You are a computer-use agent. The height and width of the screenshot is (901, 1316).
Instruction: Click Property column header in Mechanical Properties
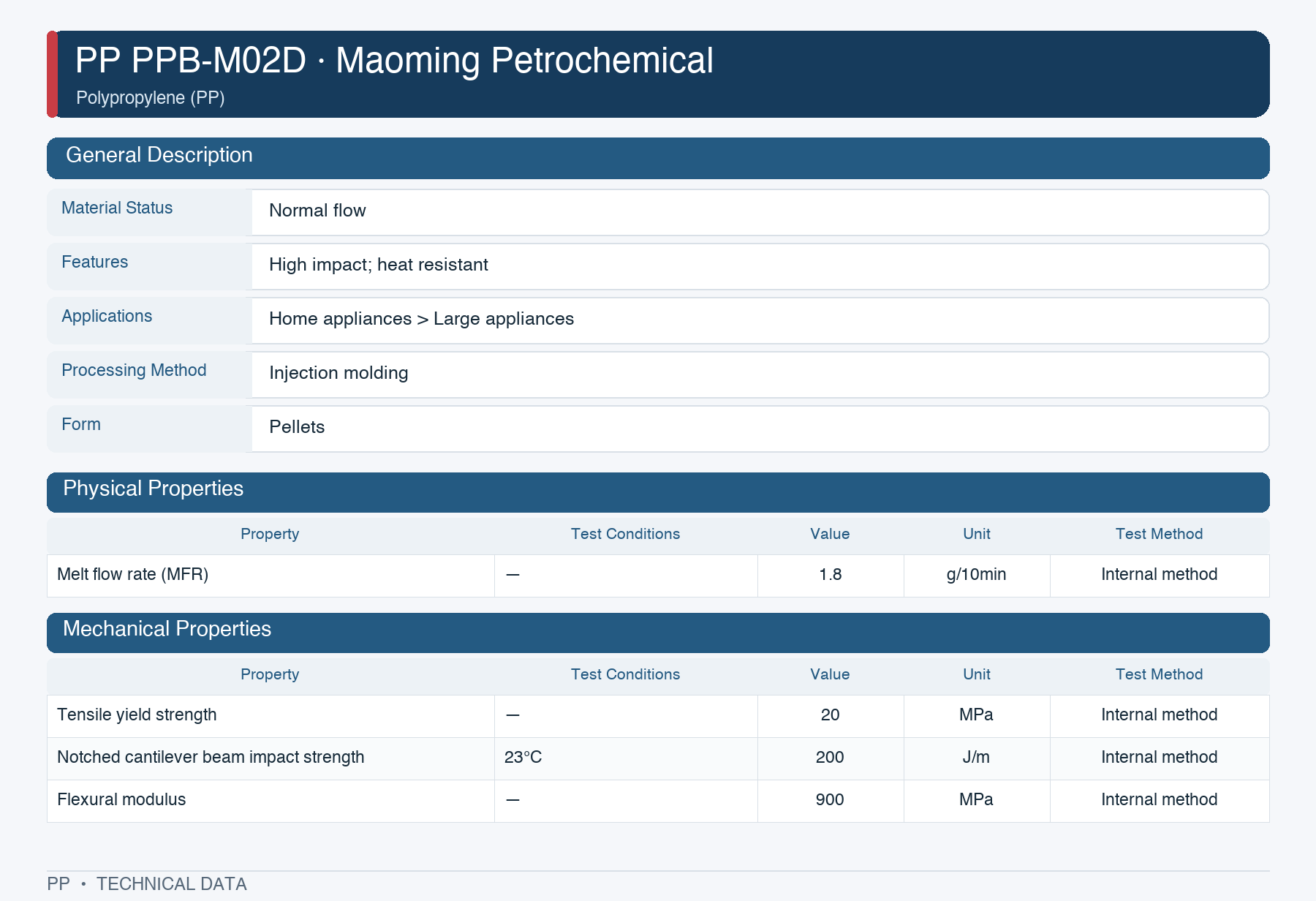click(270, 674)
